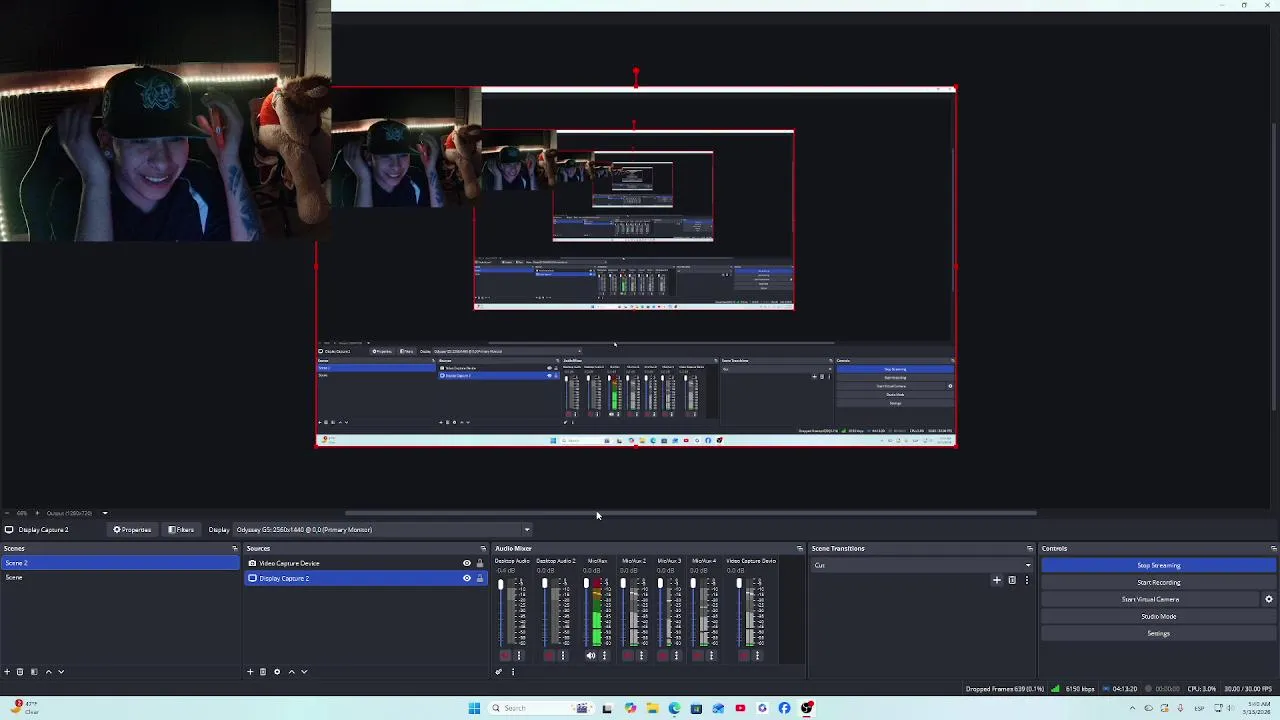Open the Cut transition dropdown
Screen dimensions: 1280x720
pos(922,565)
